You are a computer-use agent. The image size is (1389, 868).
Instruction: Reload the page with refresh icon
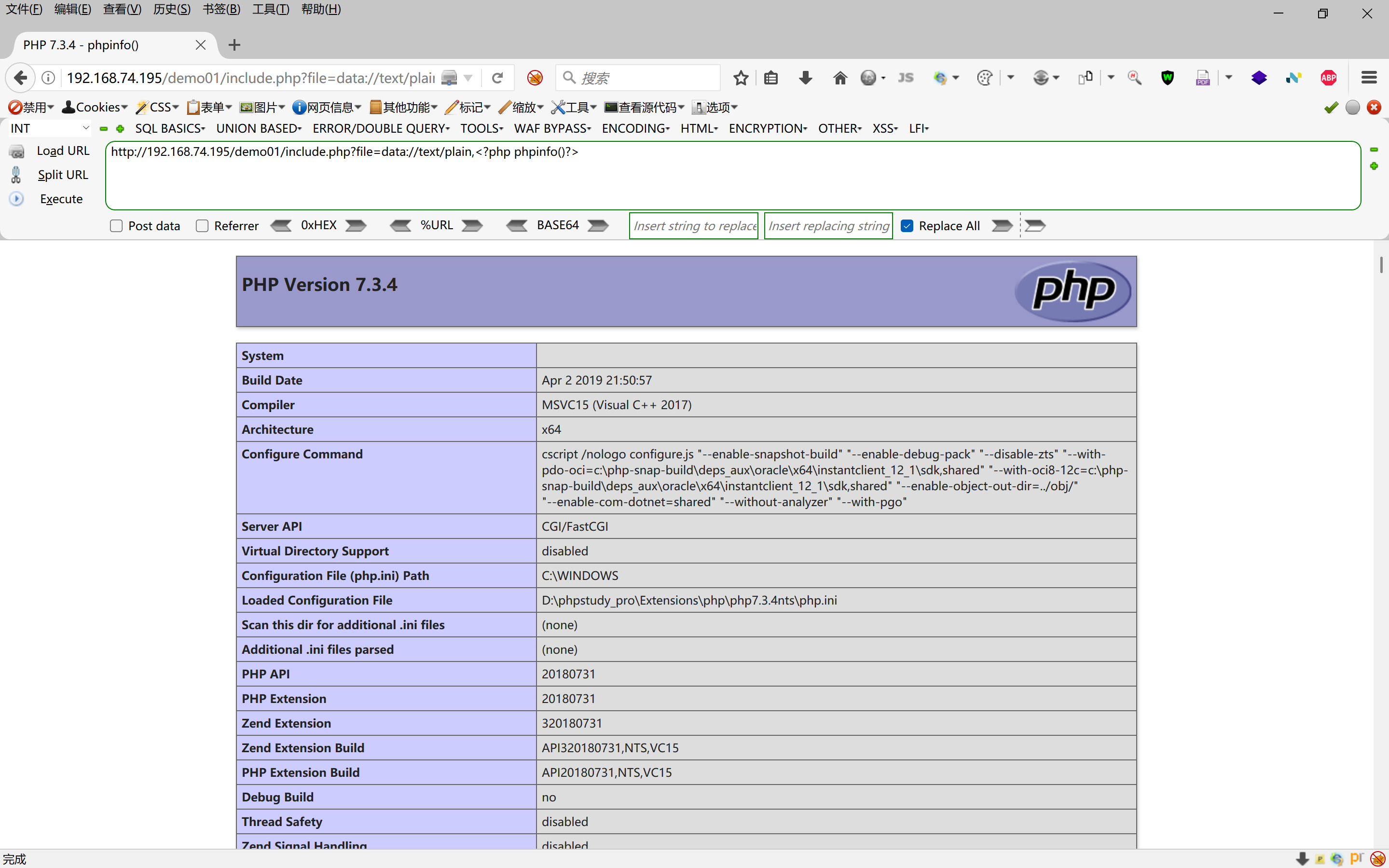[x=497, y=78]
